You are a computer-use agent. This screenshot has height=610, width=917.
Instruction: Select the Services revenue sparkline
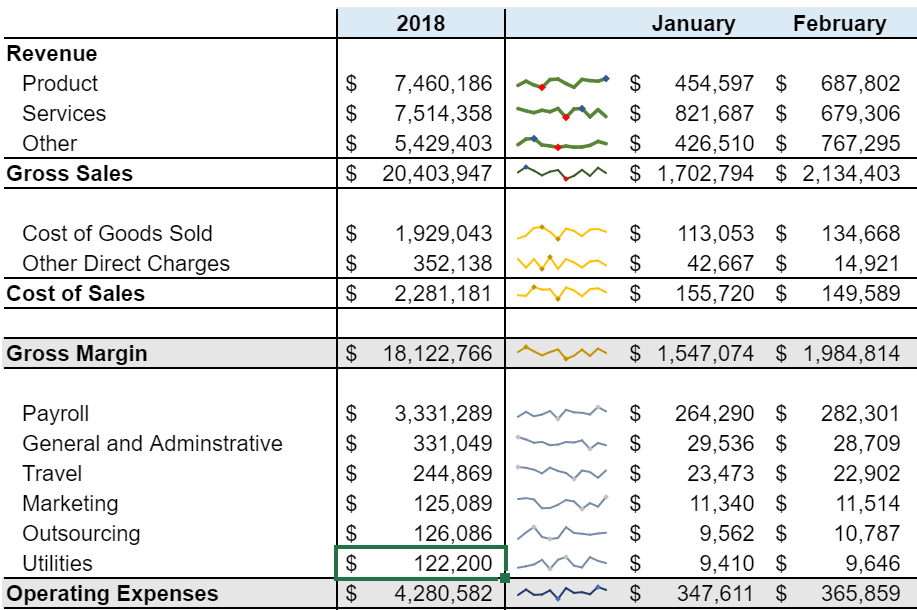point(563,113)
